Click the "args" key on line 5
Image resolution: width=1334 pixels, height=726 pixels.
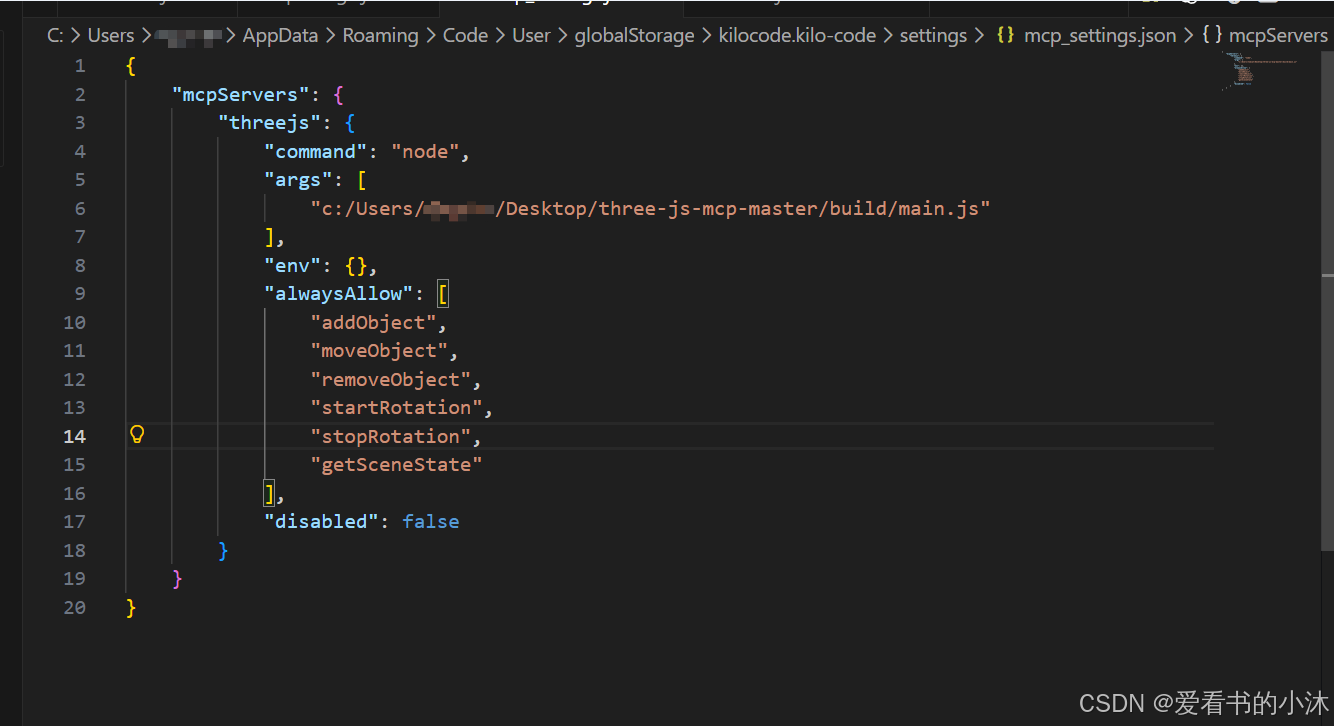pyautogui.click(x=298, y=180)
